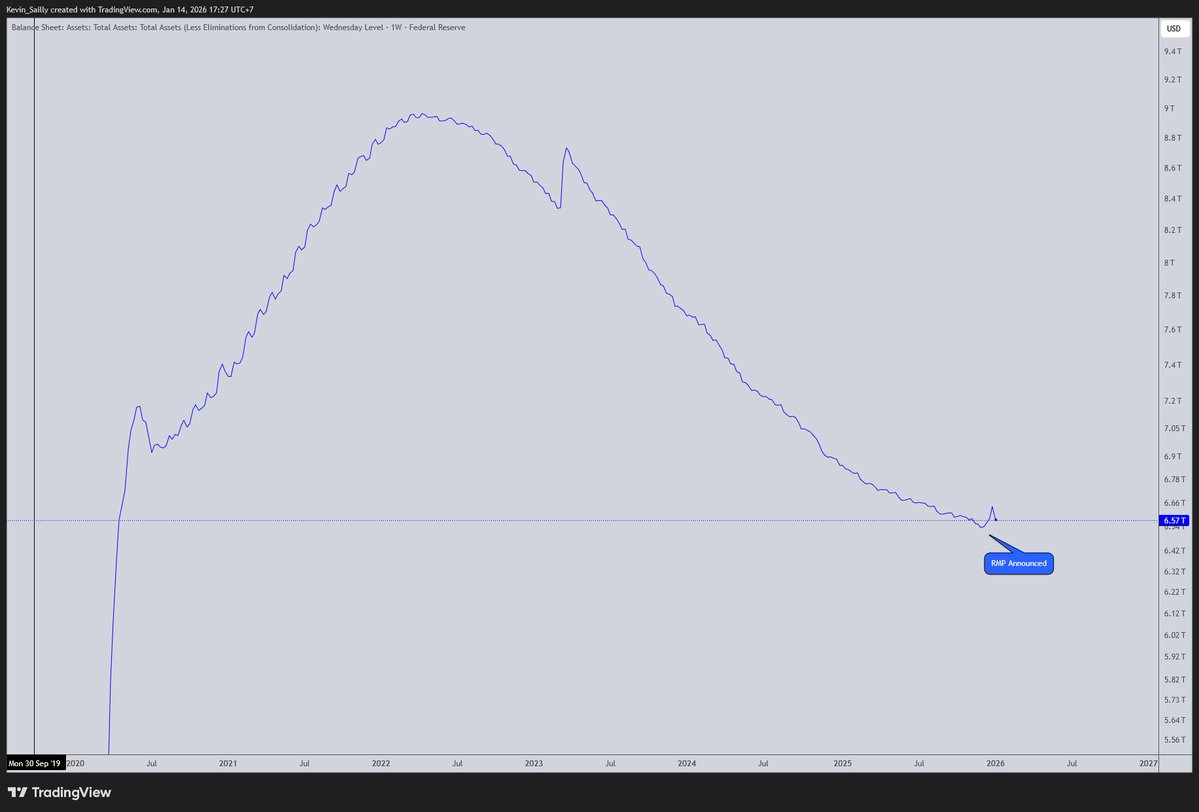Screen dimensions: 1199x812
Task: Click the 2024 time axis label
Action: coord(687,763)
